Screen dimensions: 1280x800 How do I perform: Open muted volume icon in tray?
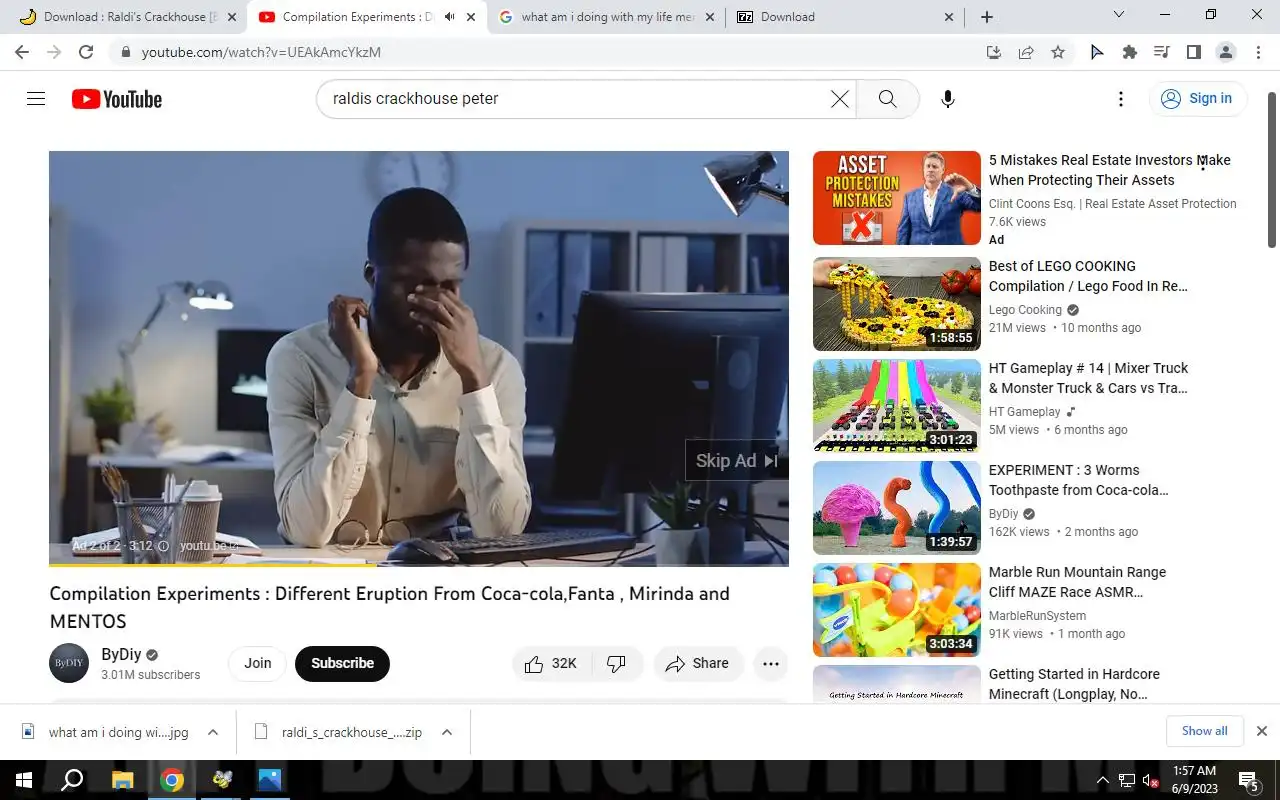coord(1150,780)
